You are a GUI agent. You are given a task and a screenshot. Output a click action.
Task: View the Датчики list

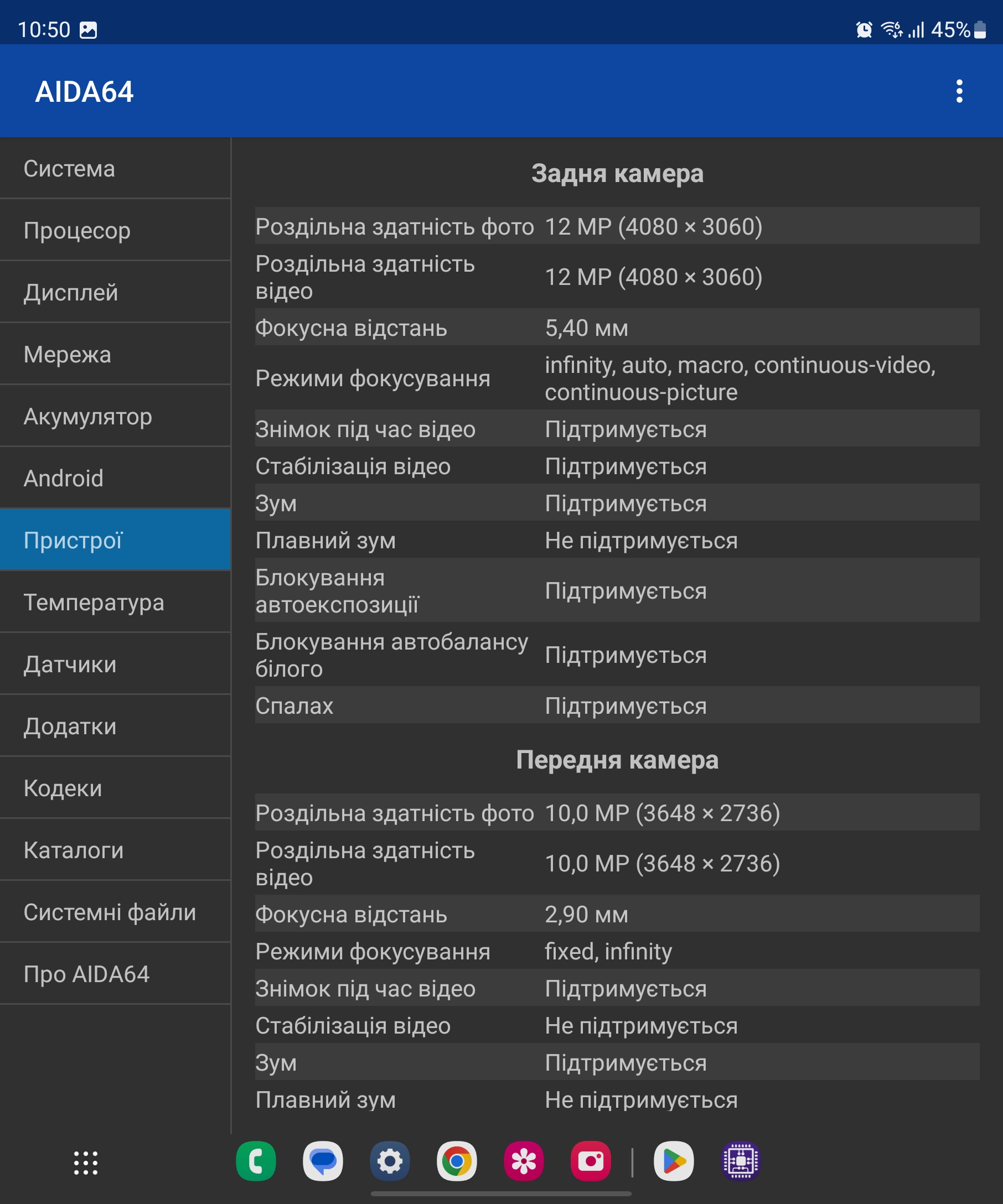tap(115, 664)
